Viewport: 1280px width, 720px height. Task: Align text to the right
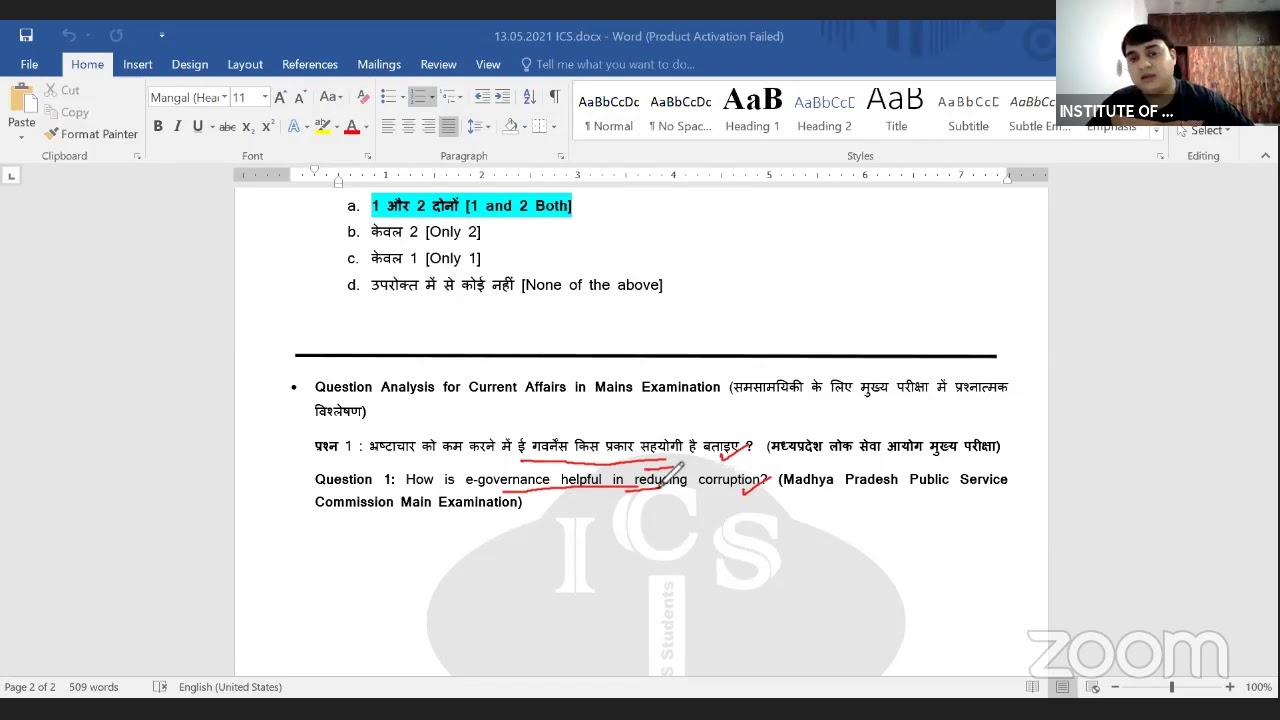[x=428, y=127]
